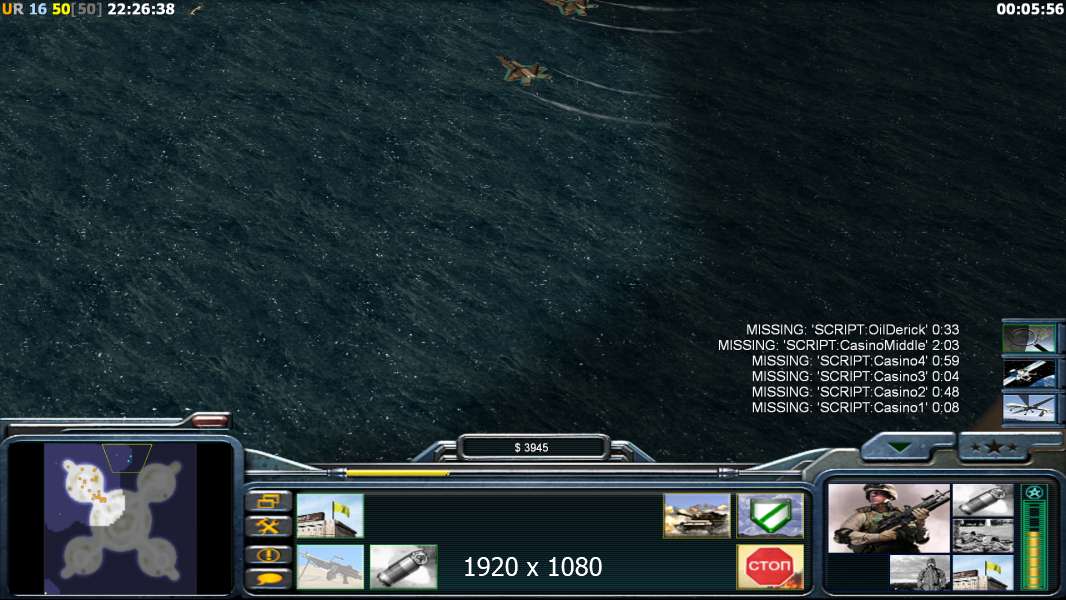Click the Ranger soldier portrait
The image size is (1066, 600).
point(889,518)
